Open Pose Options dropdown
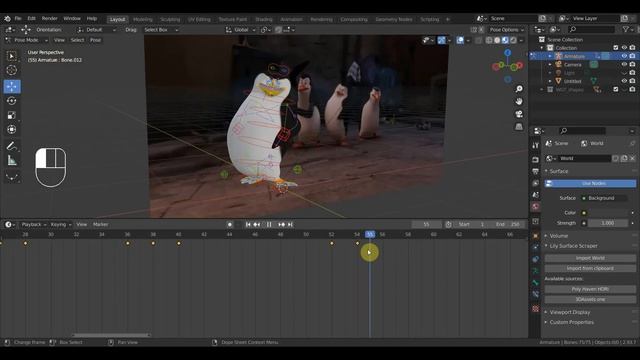 (507, 30)
